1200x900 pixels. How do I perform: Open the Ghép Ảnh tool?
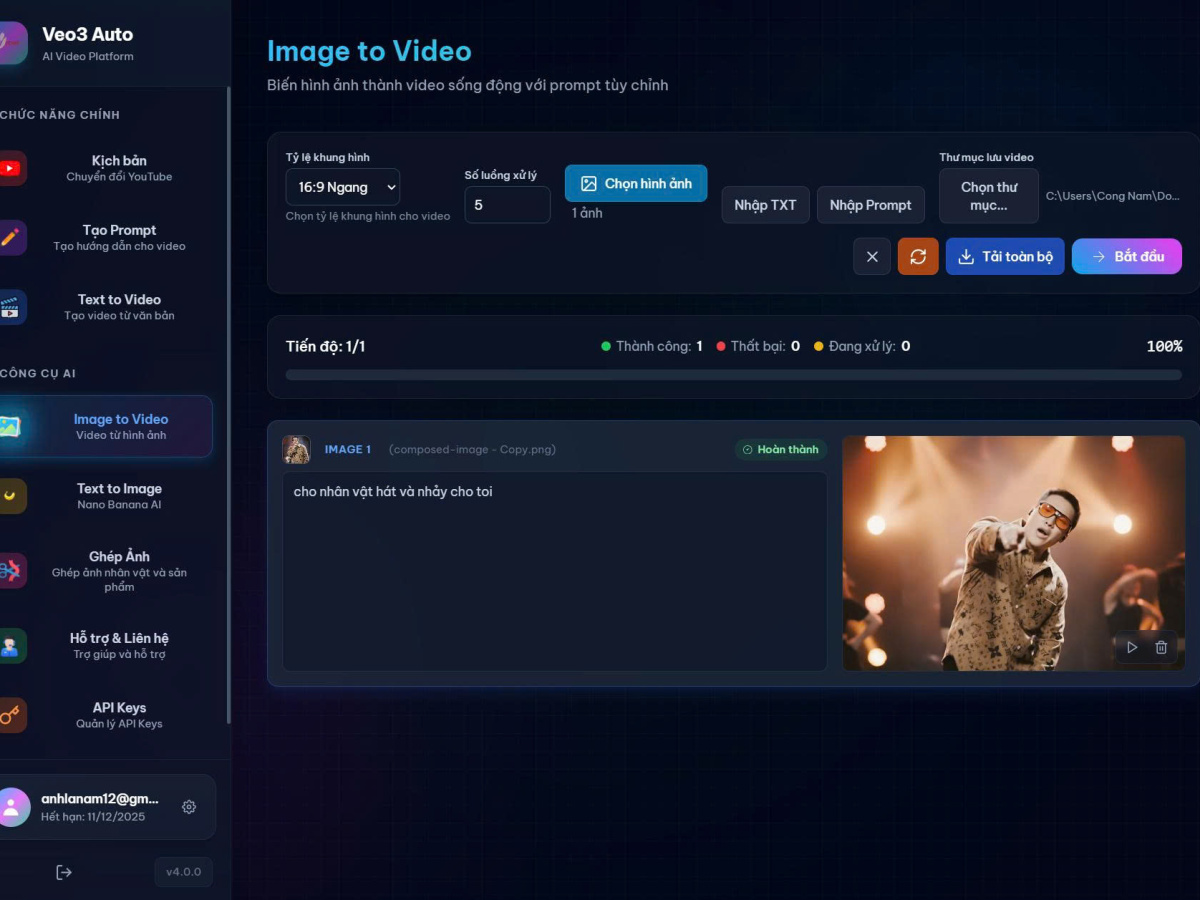tap(118, 572)
